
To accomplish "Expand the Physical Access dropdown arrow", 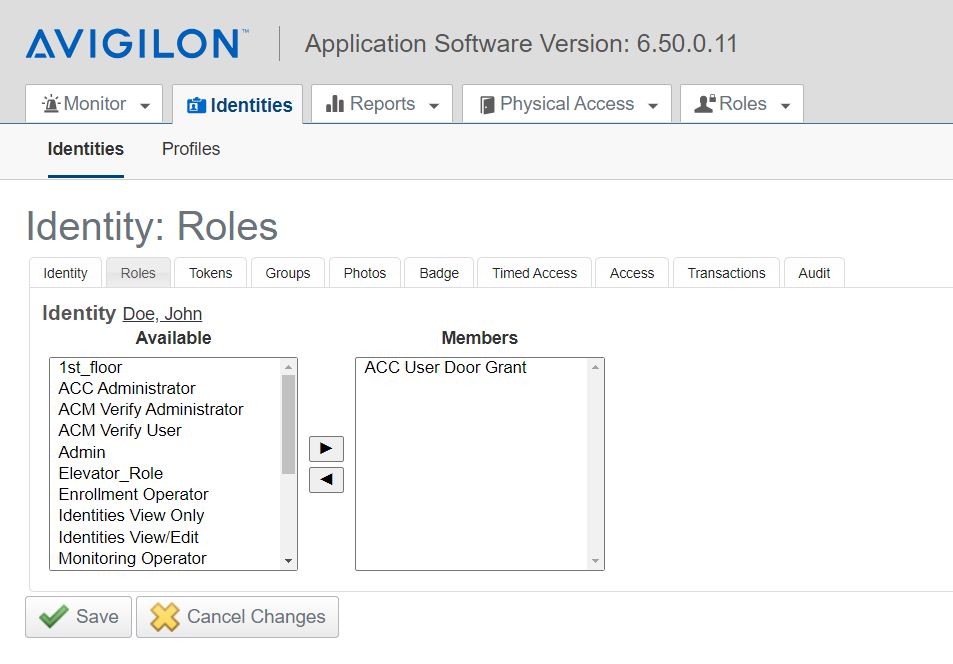I will pos(653,106).
